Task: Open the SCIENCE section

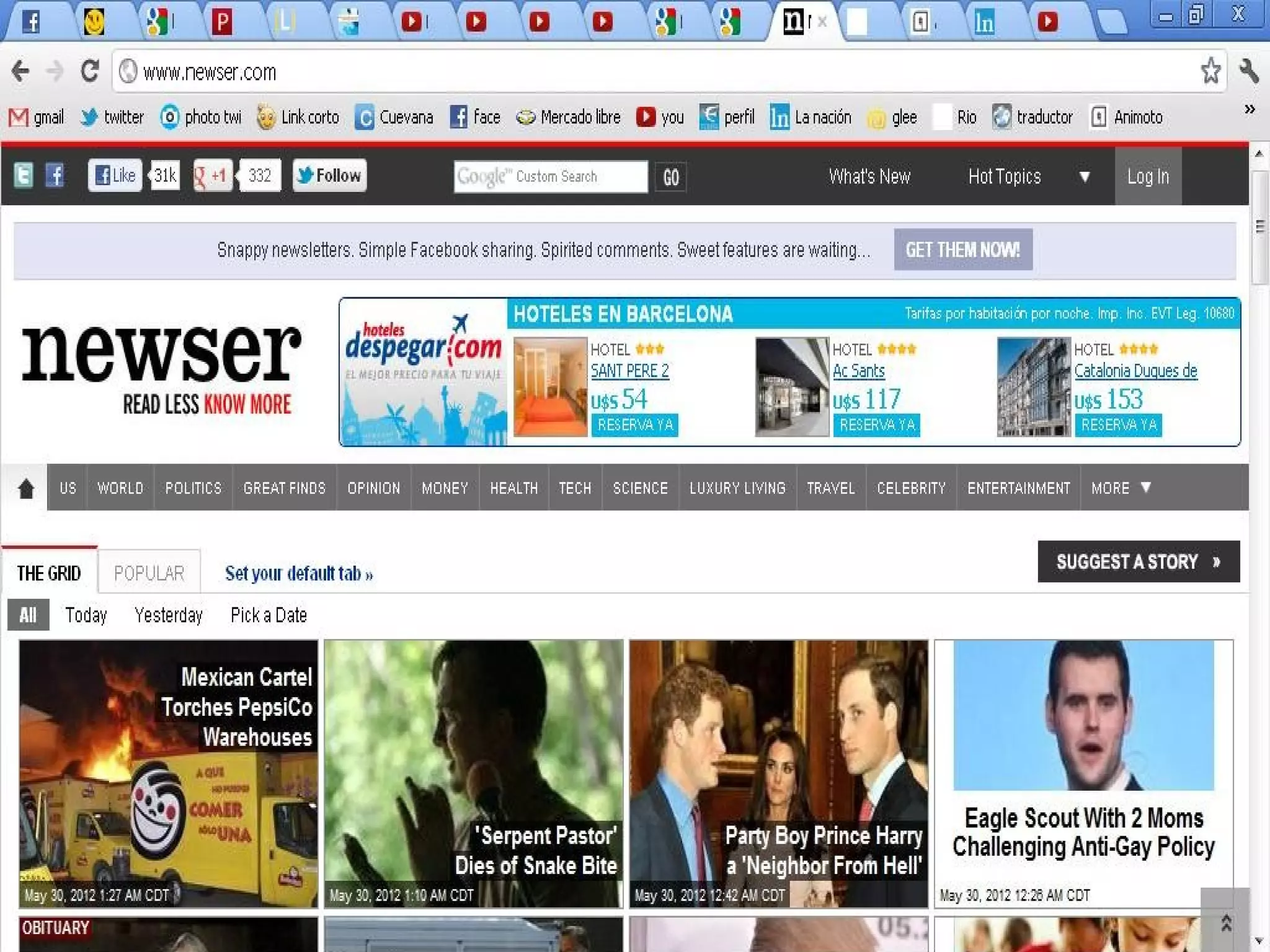Action: 640,488
